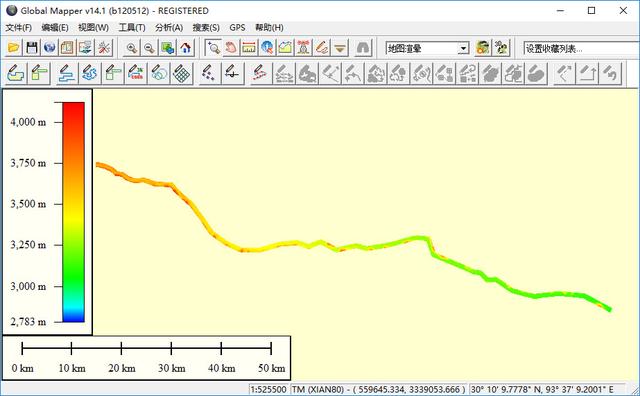Click the 1:525500 scale in status bar
The width and height of the screenshot is (640, 396).
coord(268,389)
